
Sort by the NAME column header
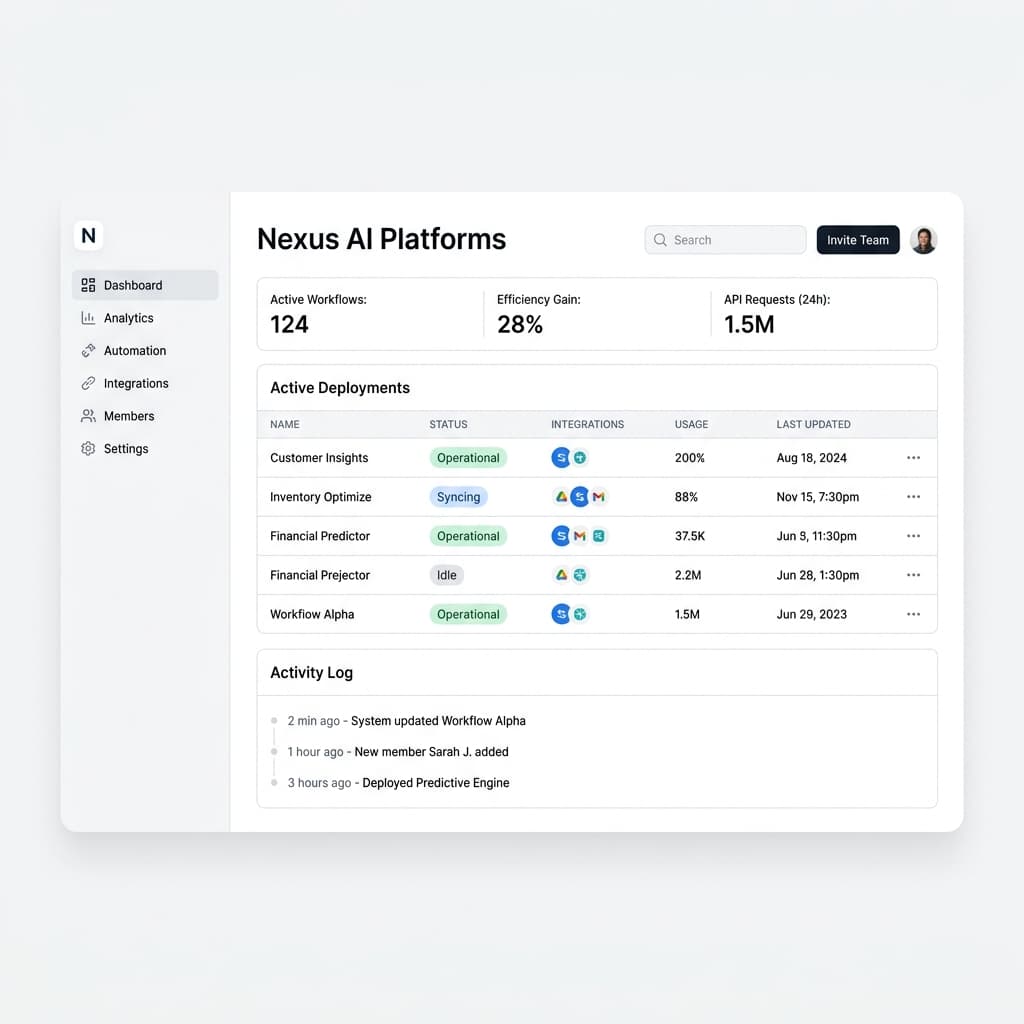click(x=285, y=424)
